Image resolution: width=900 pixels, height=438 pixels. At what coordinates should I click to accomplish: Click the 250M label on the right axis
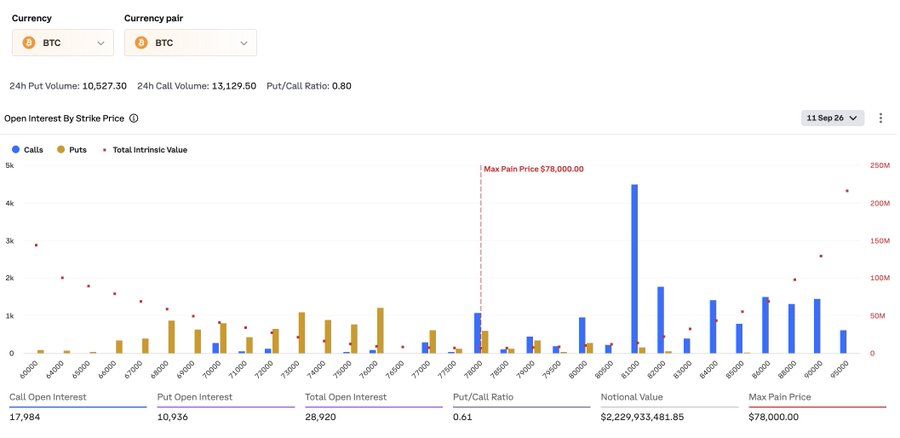tap(880, 165)
